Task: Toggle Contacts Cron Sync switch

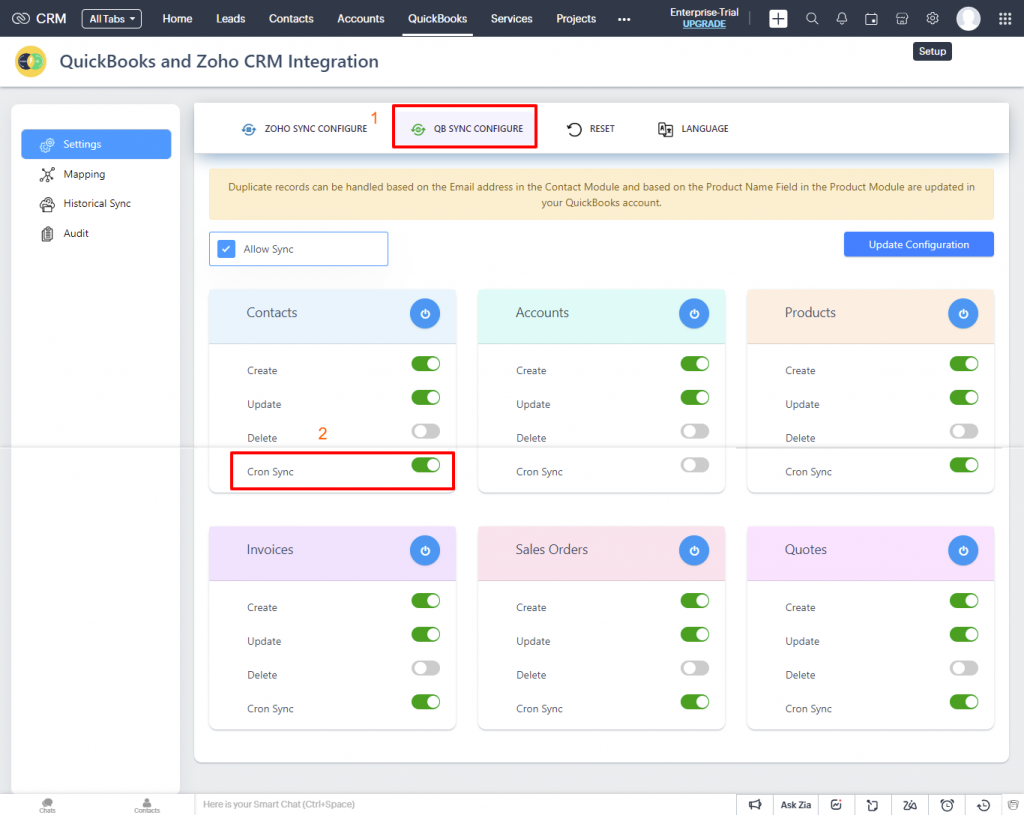Action: tap(426, 465)
